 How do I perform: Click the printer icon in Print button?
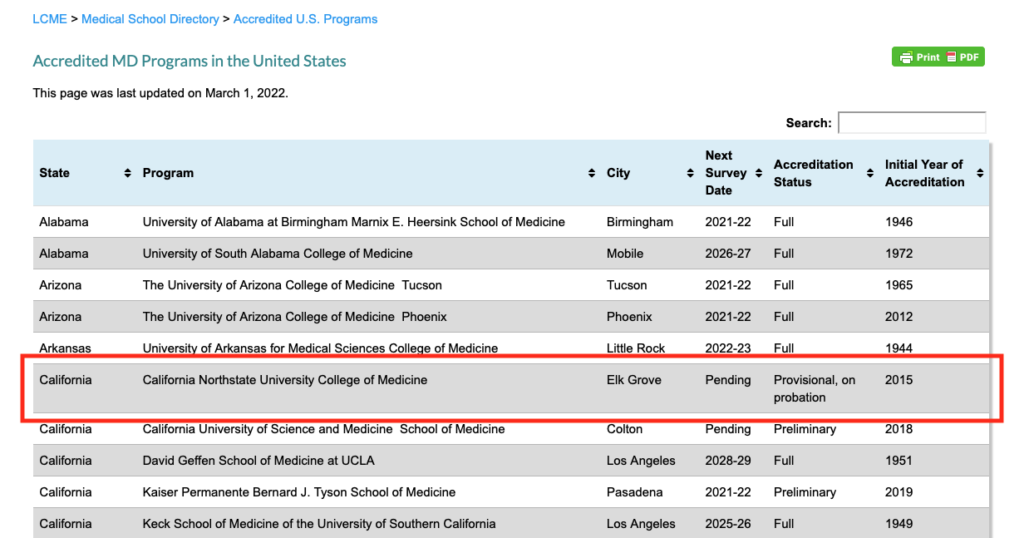pyautogui.click(x=906, y=57)
